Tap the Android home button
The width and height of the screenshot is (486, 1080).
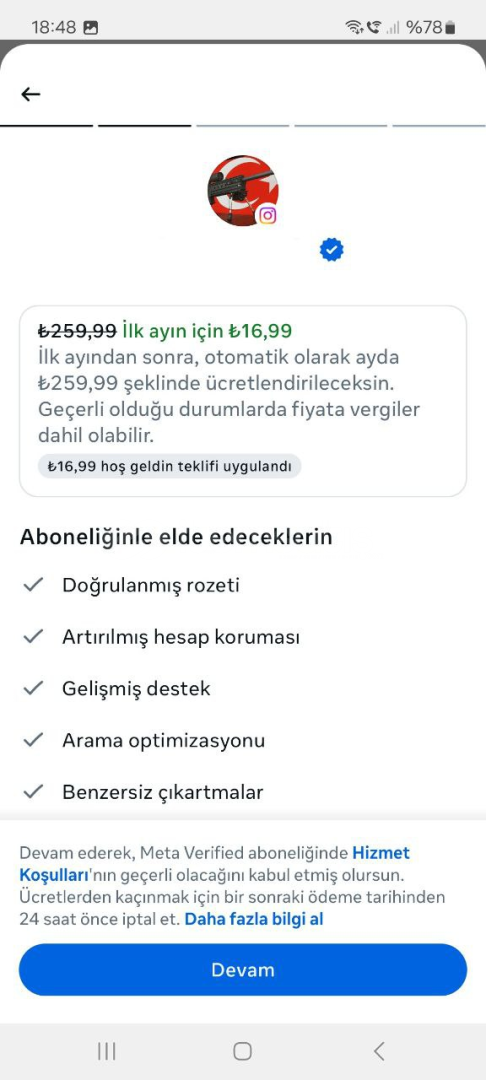(x=242, y=1051)
